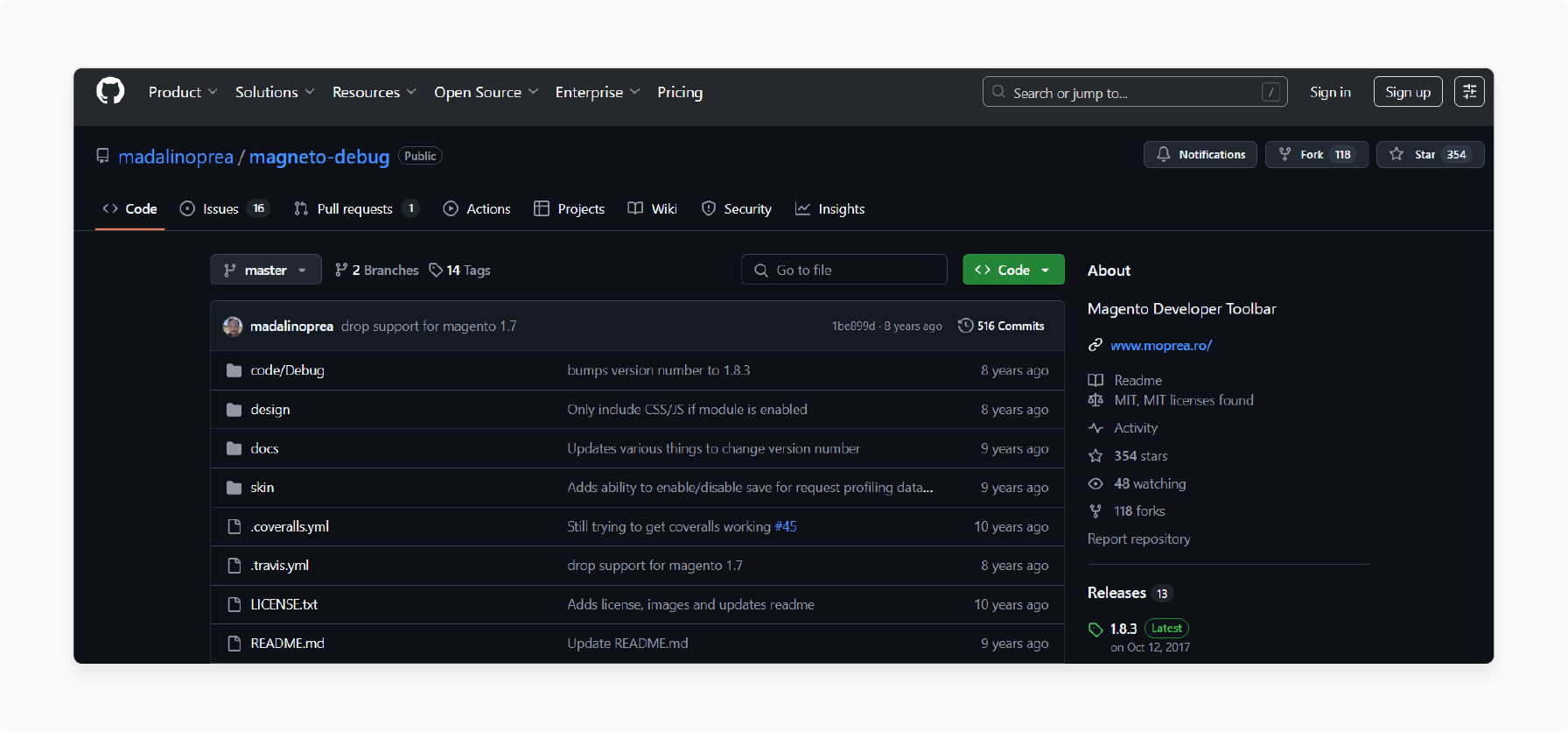Open commit 'Only include CSS/JS if module is enabled'
This screenshot has width=1568, height=732.
coord(687,410)
